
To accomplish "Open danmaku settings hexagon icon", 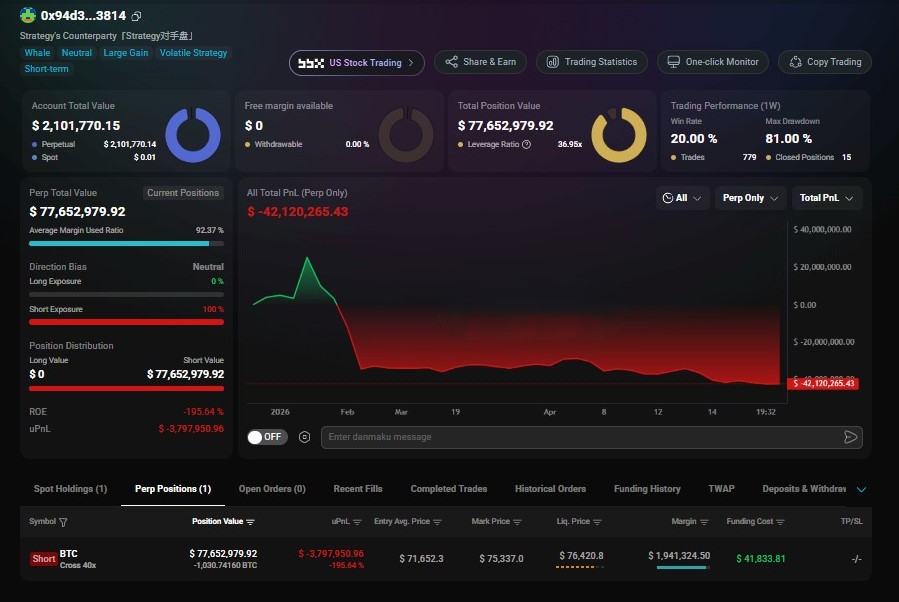I will [x=304, y=437].
